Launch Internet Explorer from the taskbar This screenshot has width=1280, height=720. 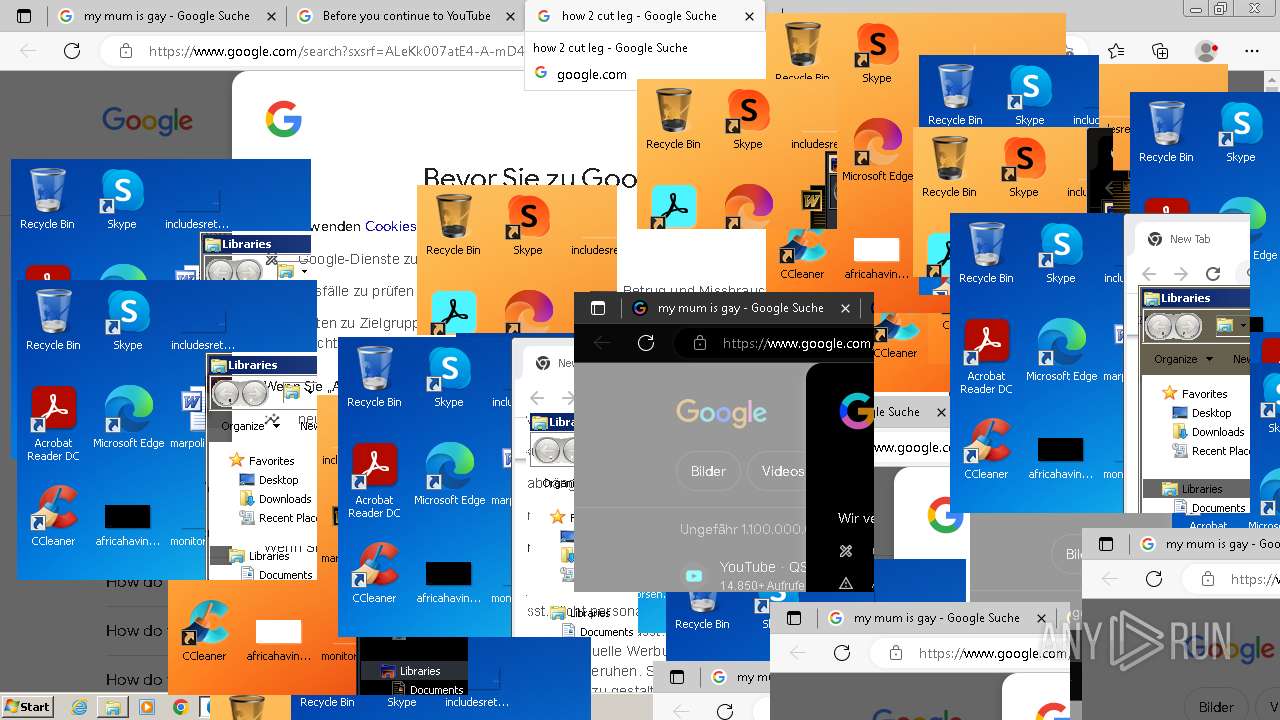[79, 707]
